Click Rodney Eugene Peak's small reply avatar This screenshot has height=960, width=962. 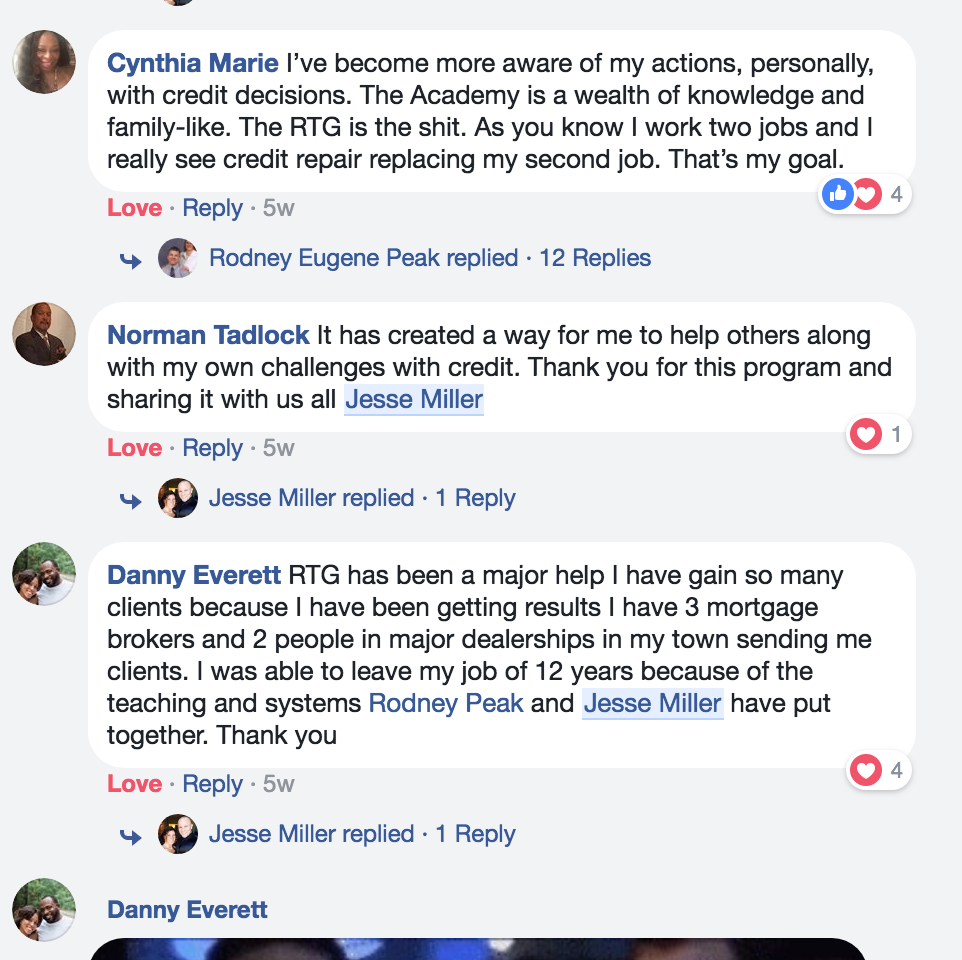coord(178,258)
